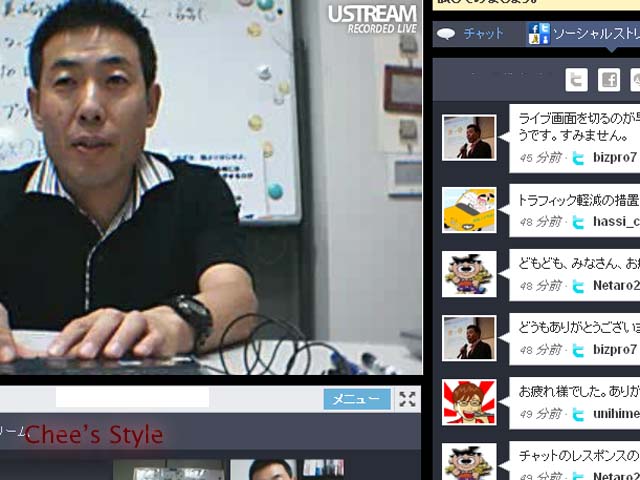Click the chat speech bubble icon
The image size is (640, 480).
(x=446, y=33)
